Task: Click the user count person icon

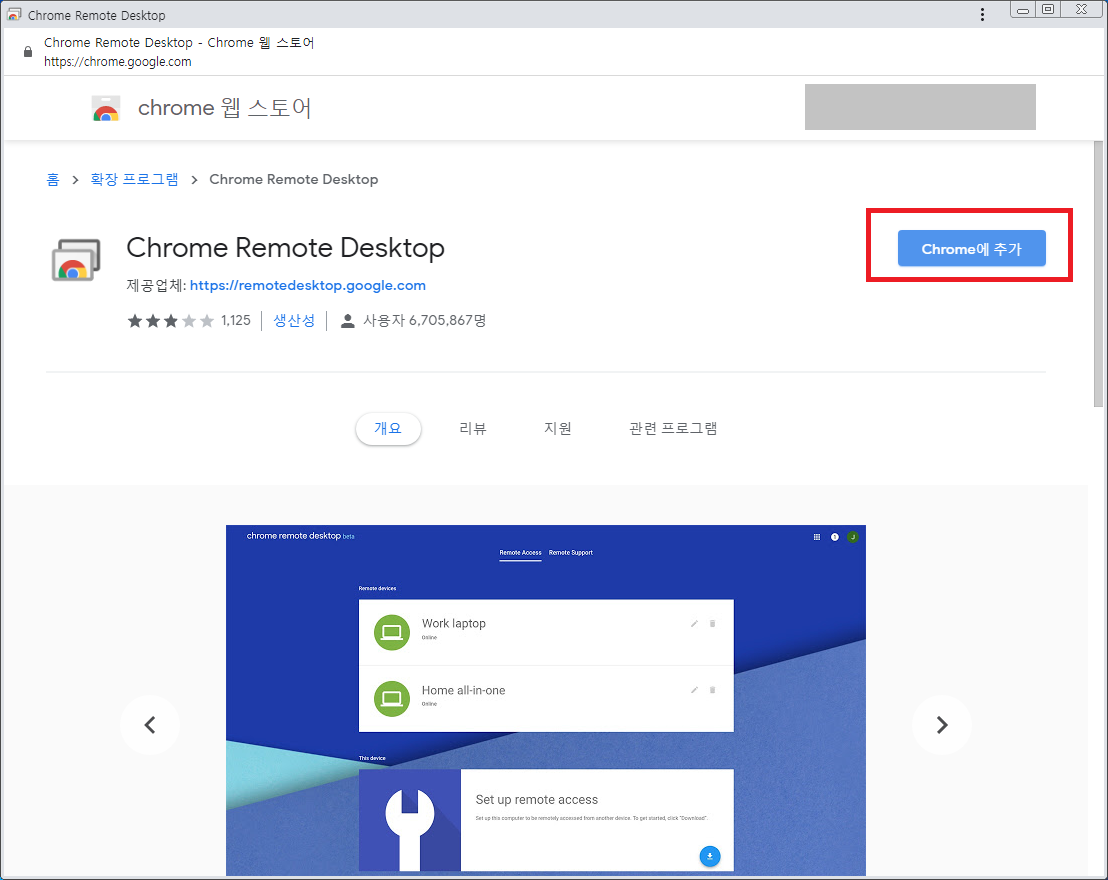Action: coord(347,321)
